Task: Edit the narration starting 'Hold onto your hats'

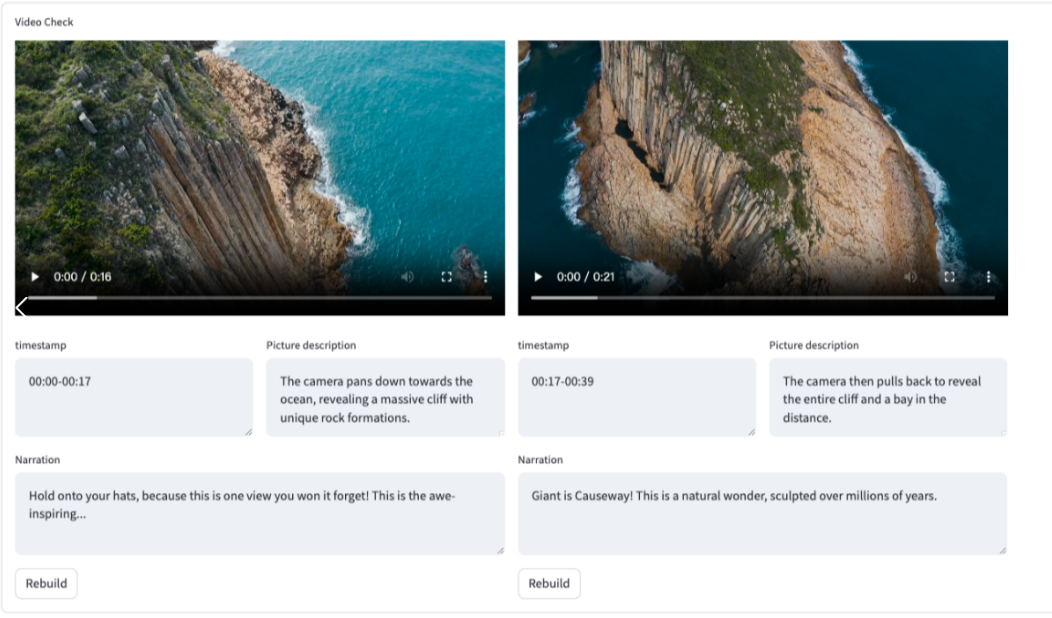Action: tap(260, 513)
